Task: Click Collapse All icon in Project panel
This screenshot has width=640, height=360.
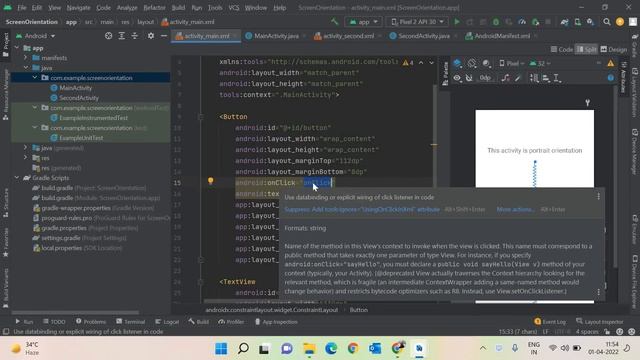Action: (x=135, y=36)
